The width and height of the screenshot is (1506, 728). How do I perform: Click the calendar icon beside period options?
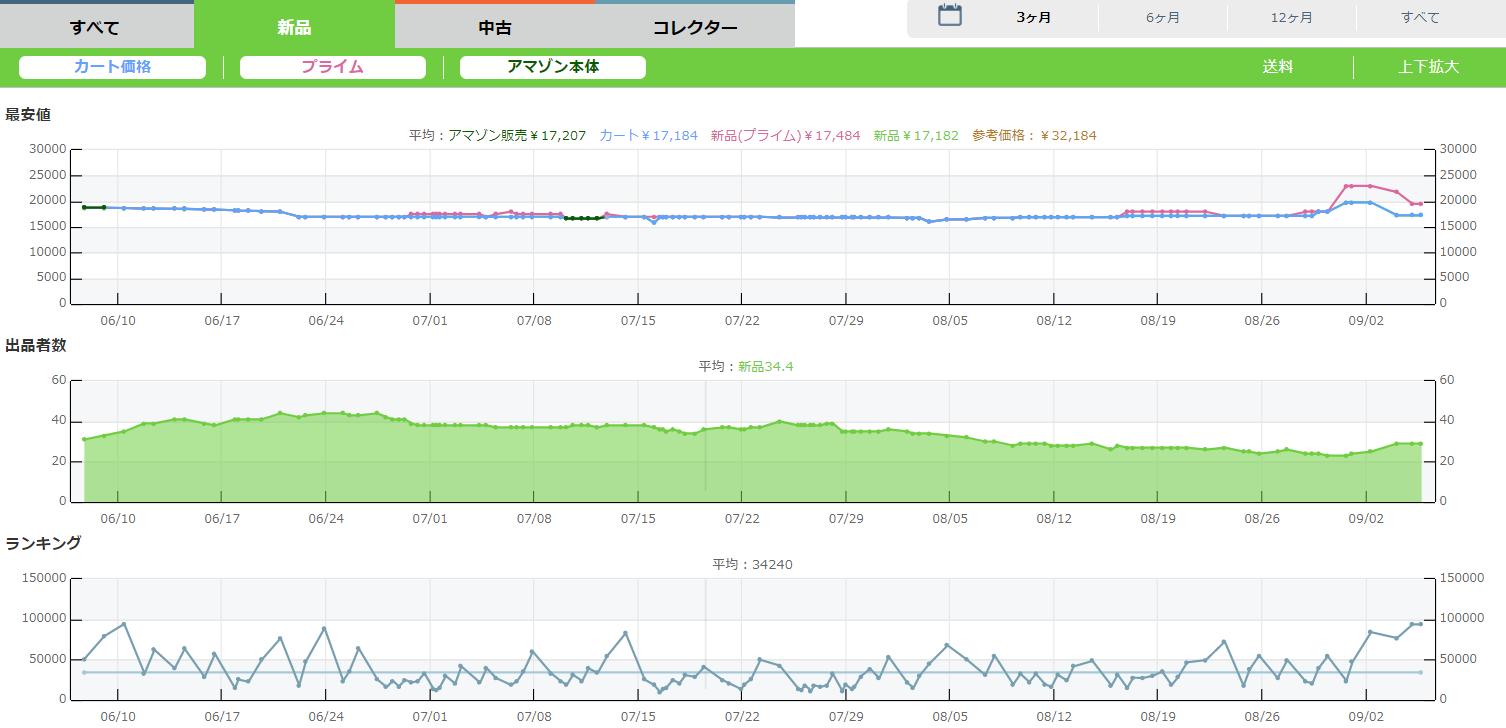[949, 16]
